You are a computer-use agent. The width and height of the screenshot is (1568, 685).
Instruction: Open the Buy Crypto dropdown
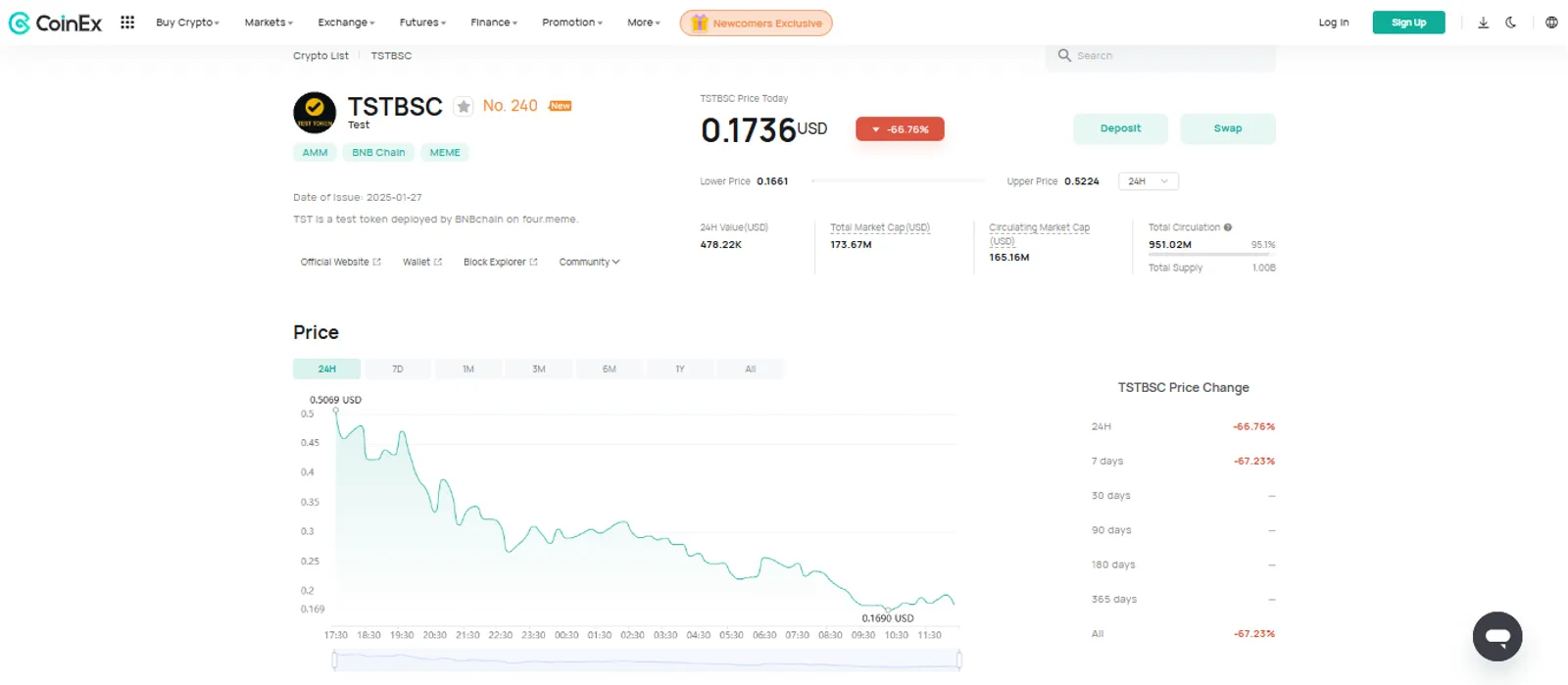click(187, 23)
